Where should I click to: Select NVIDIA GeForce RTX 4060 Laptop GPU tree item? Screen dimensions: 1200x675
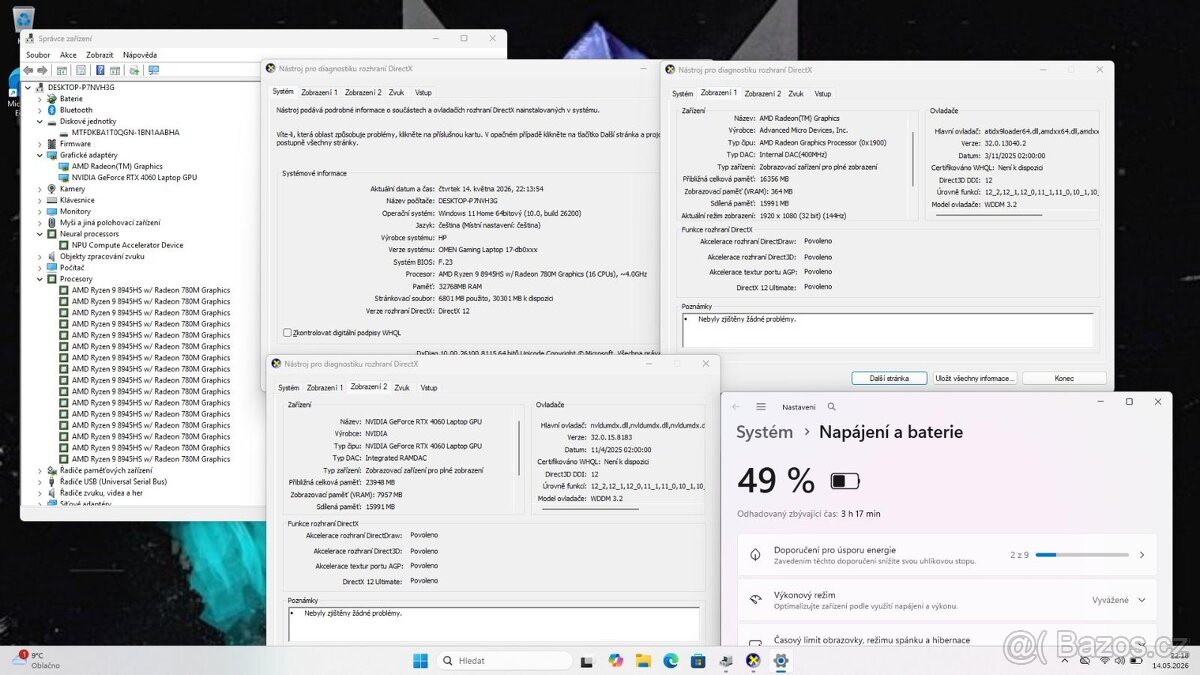(x=134, y=177)
